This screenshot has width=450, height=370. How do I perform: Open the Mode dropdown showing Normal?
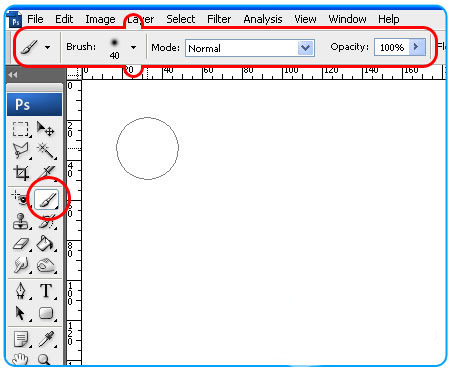coord(250,48)
